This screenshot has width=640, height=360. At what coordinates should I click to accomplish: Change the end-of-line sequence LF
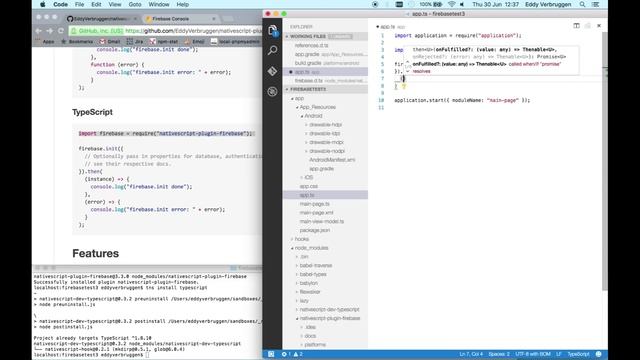click(559, 354)
